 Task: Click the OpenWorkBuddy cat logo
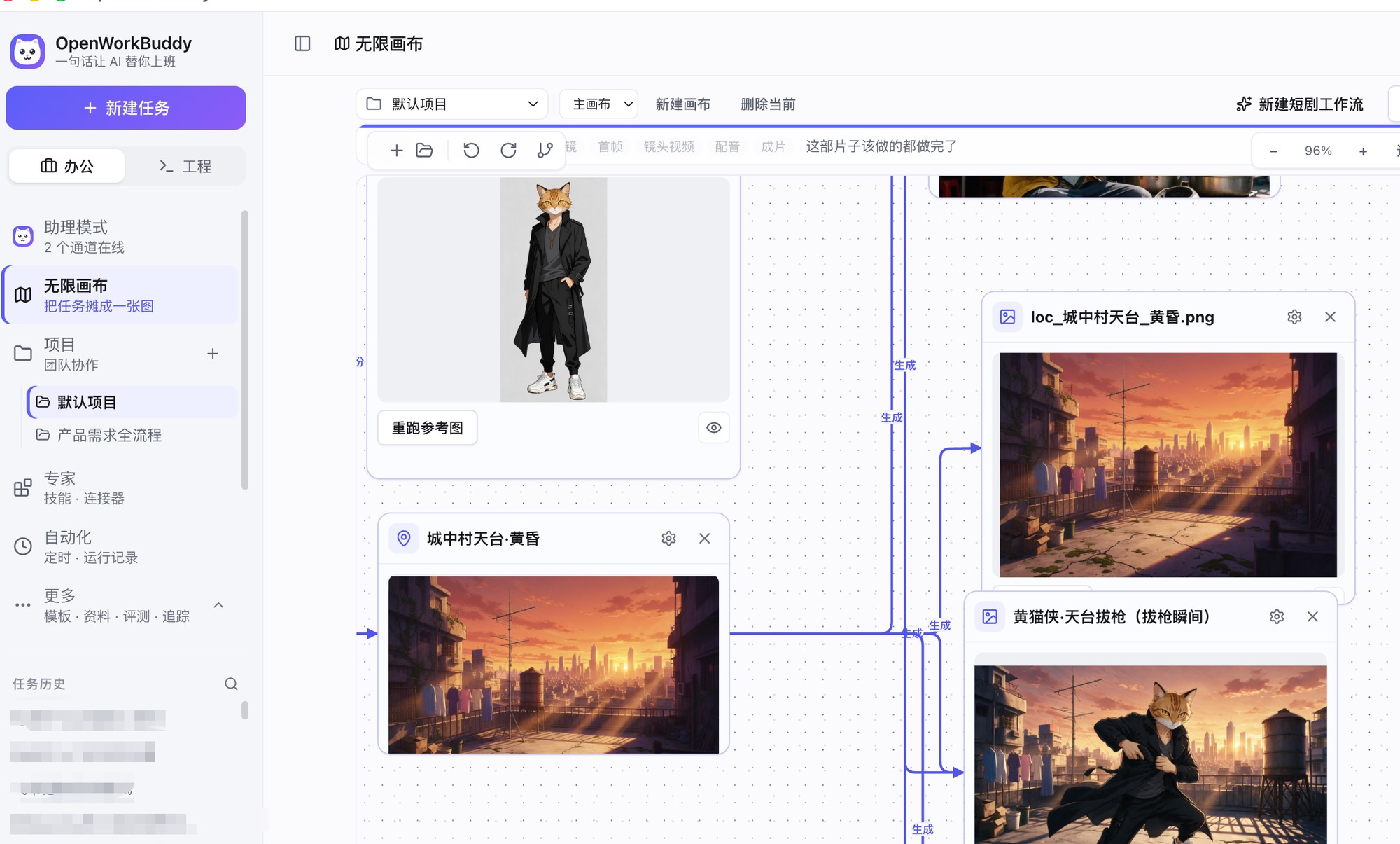click(x=27, y=51)
